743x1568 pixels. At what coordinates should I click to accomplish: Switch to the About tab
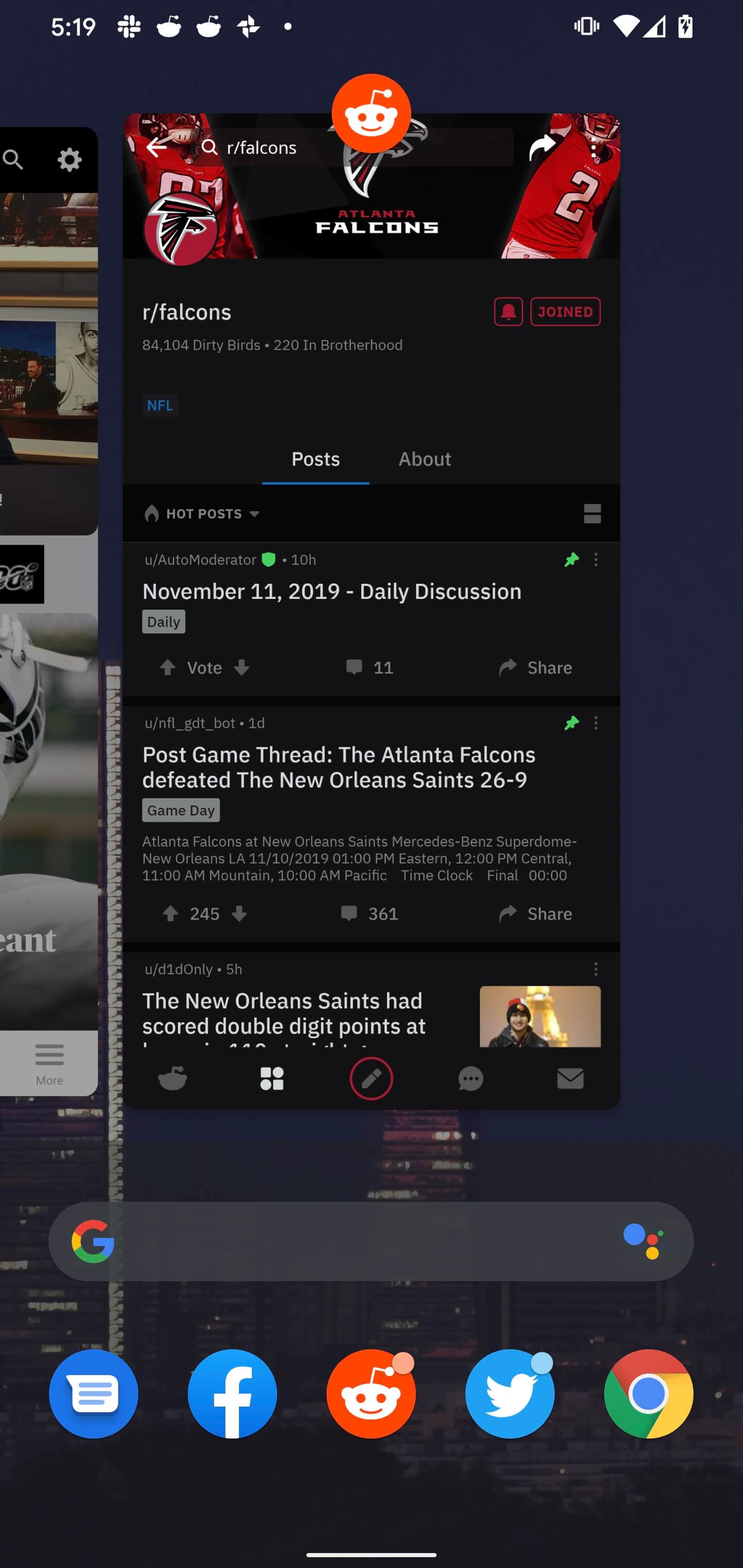tap(425, 459)
